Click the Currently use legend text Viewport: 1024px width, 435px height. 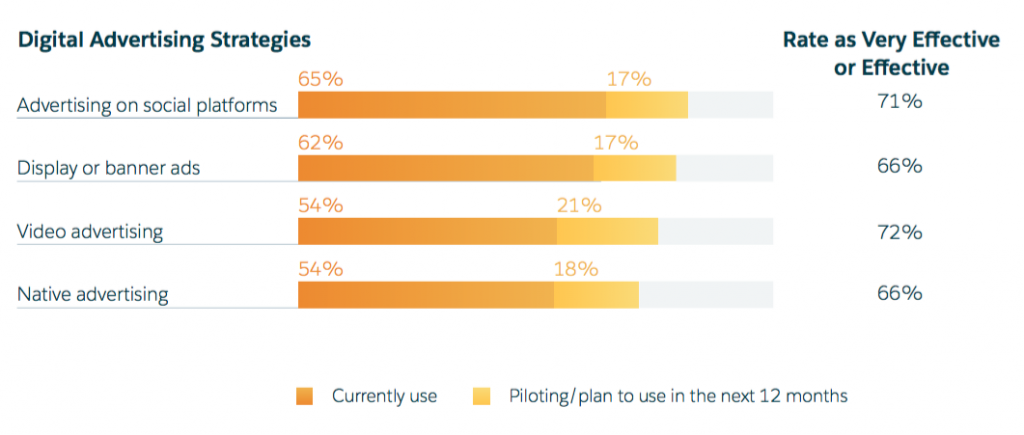384,397
